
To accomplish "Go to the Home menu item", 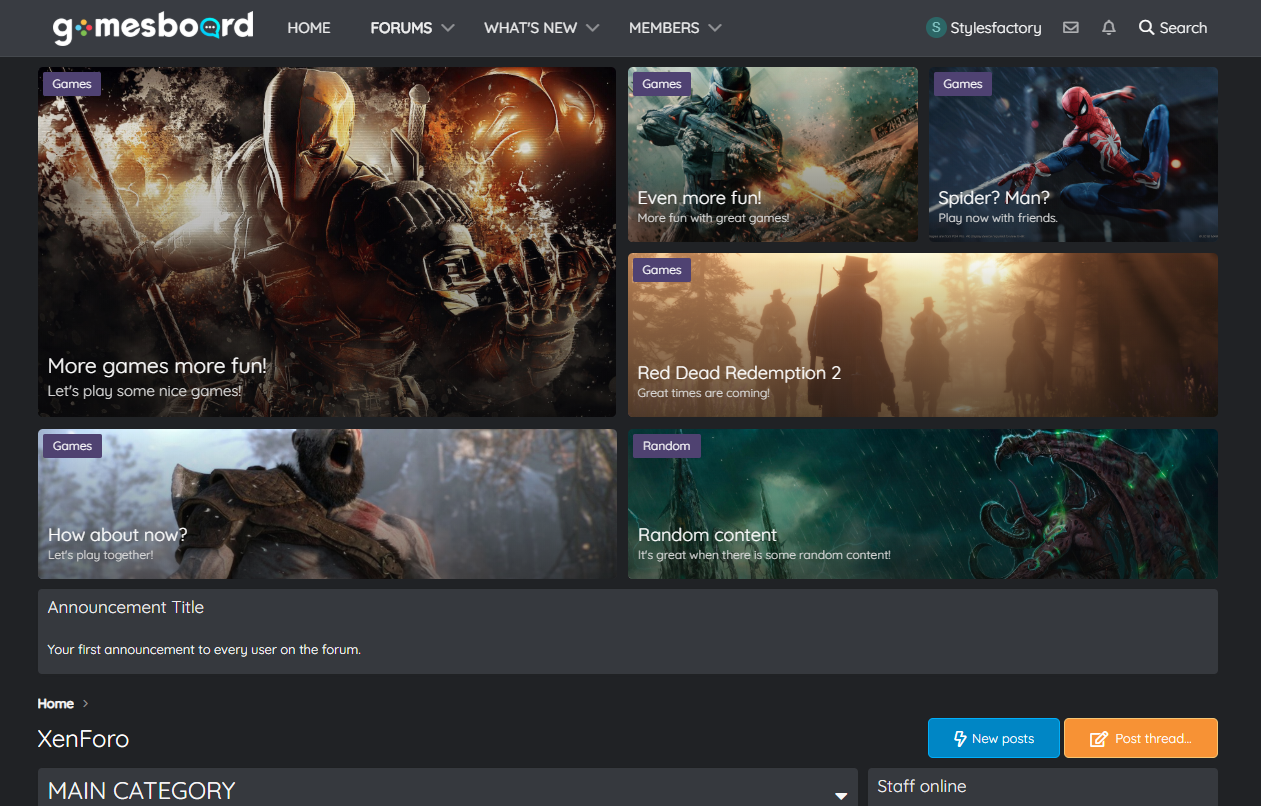I will point(308,28).
